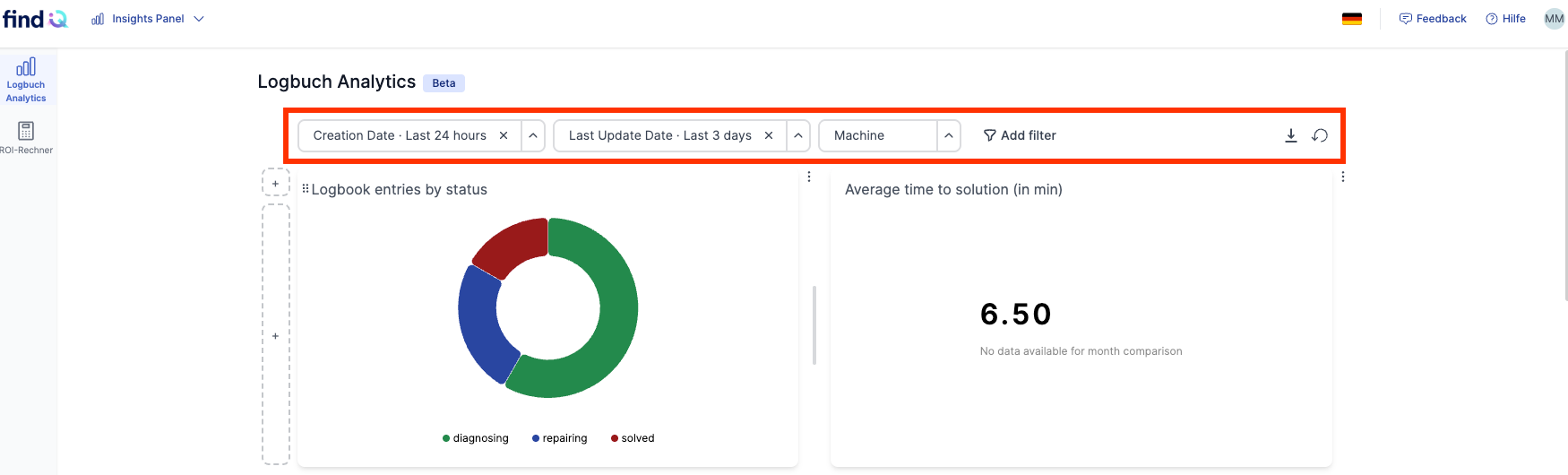Open the Feedback link
The width and height of the screenshot is (1568, 475).
click(1433, 19)
